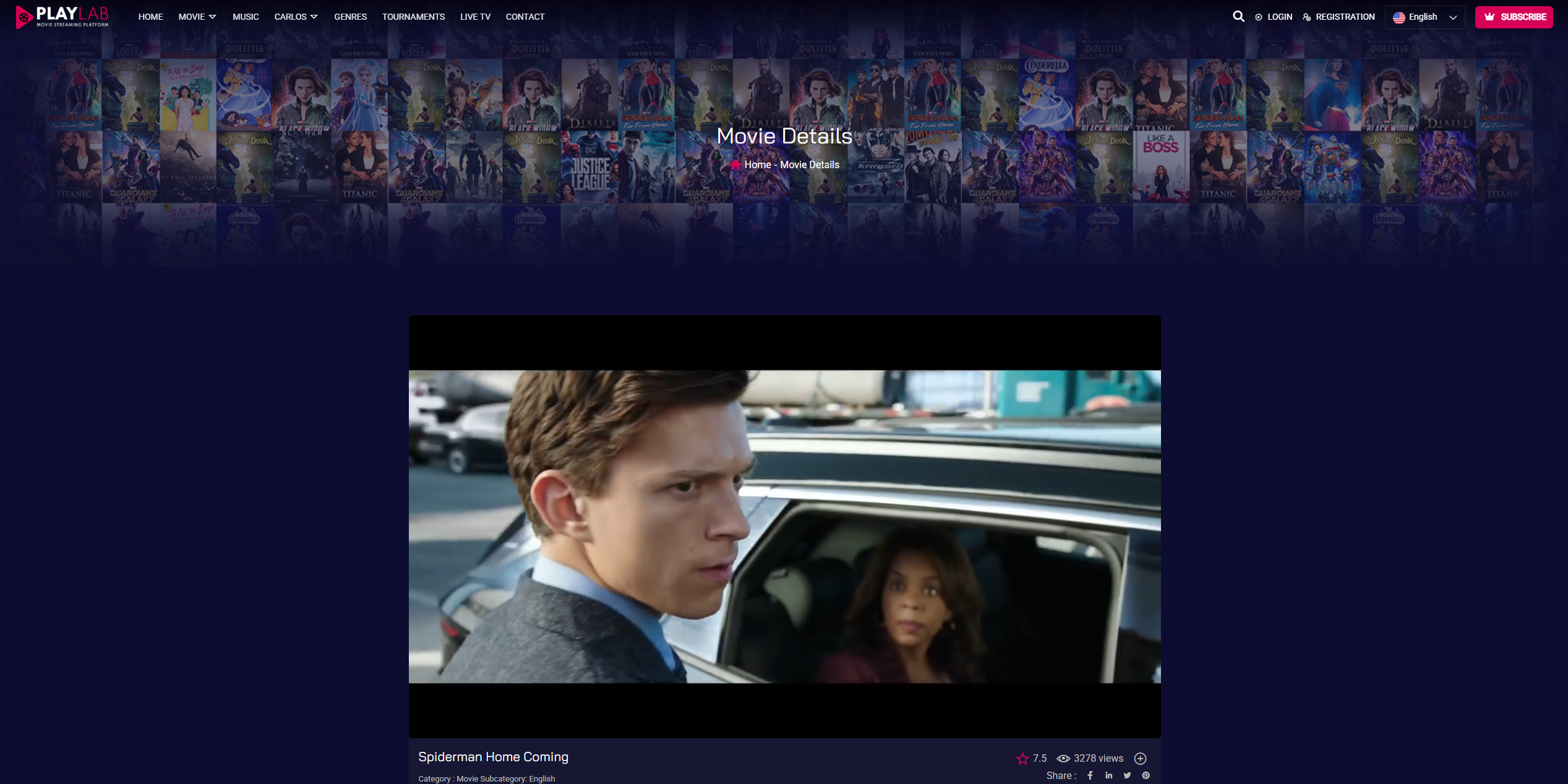The image size is (1568, 784).
Task: Open the CONTACT page
Action: pos(525,17)
